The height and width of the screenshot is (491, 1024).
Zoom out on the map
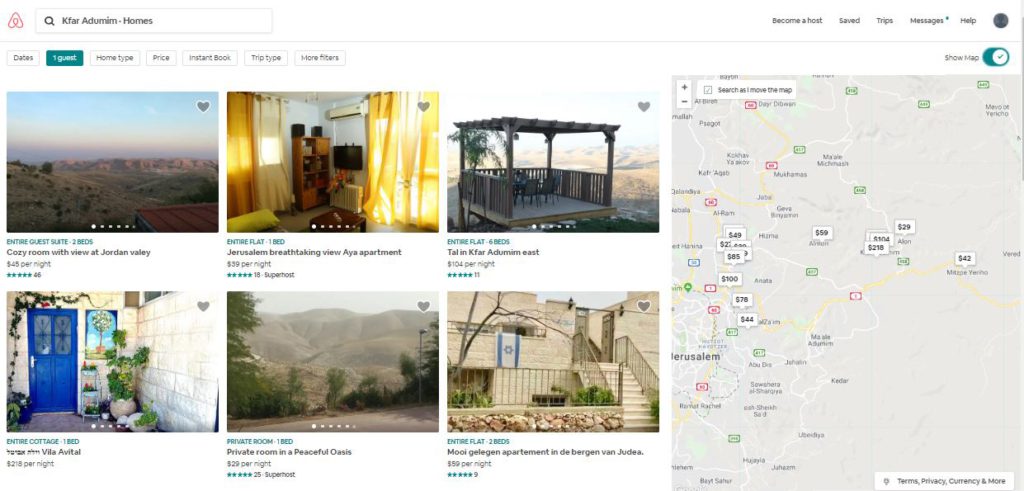[x=684, y=101]
